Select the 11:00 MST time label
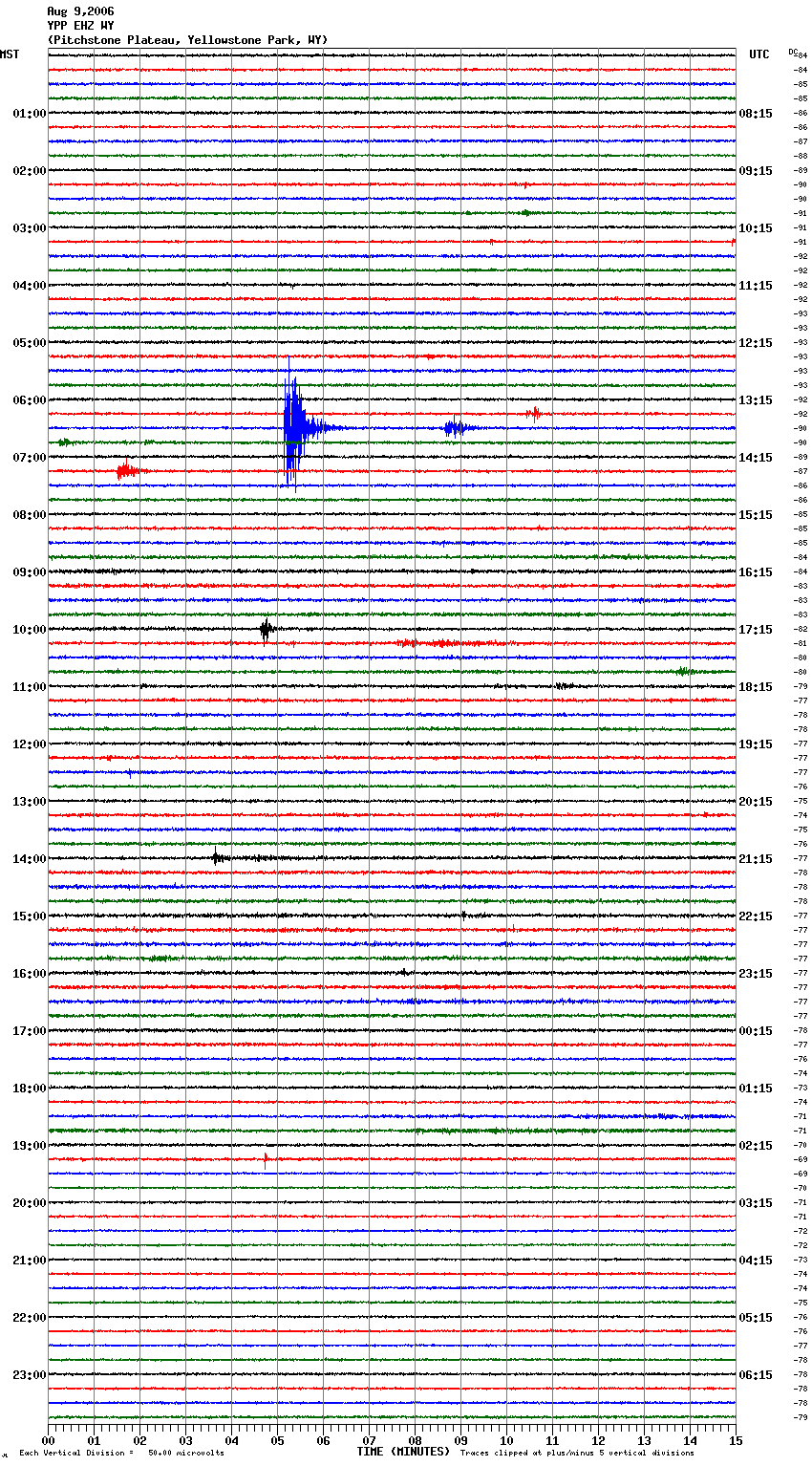812x1466 pixels. point(30,687)
